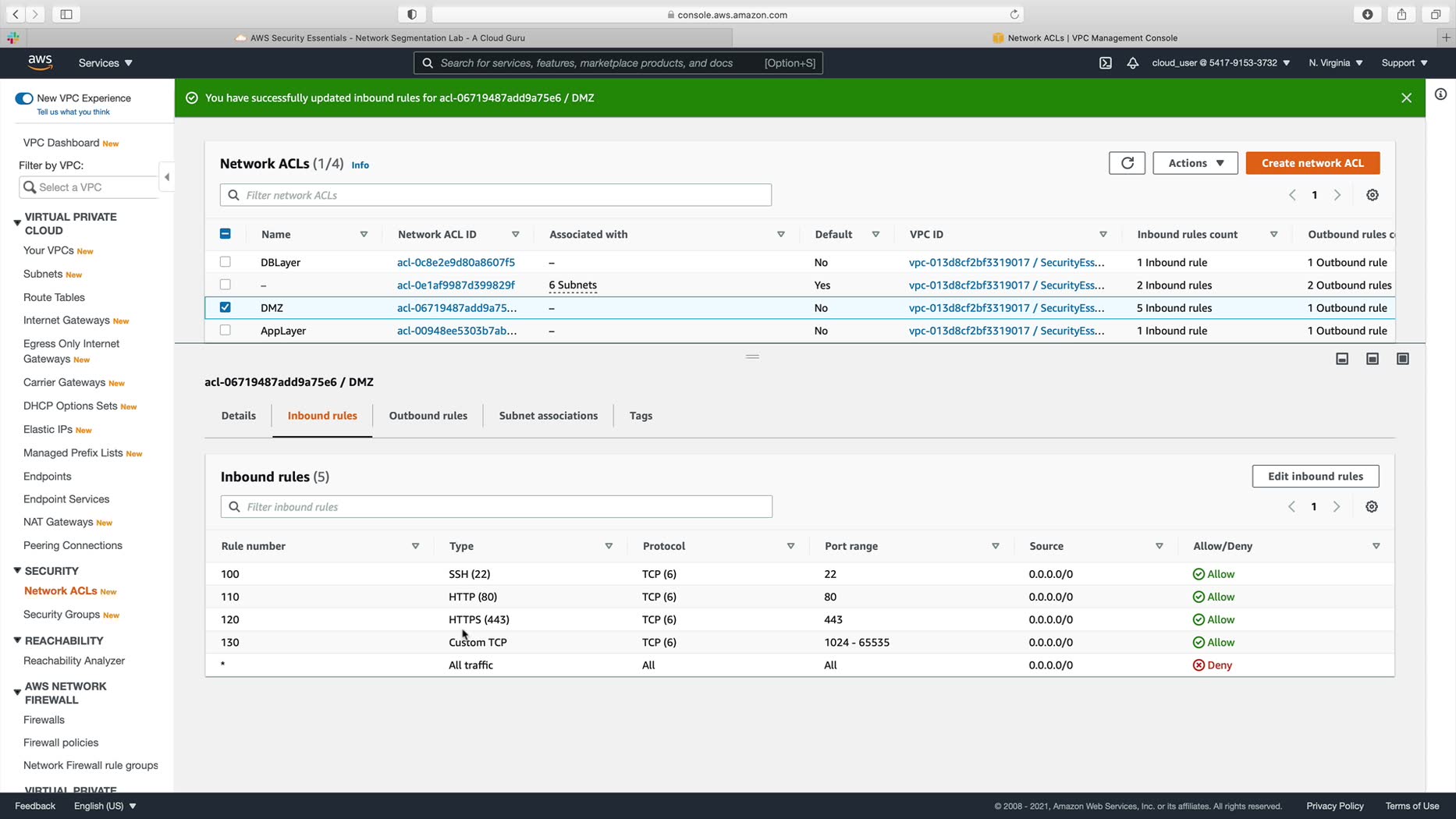The height and width of the screenshot is (819, 1456).
Task: Select the AppLayer row checkbox
Action: point(226,331)
